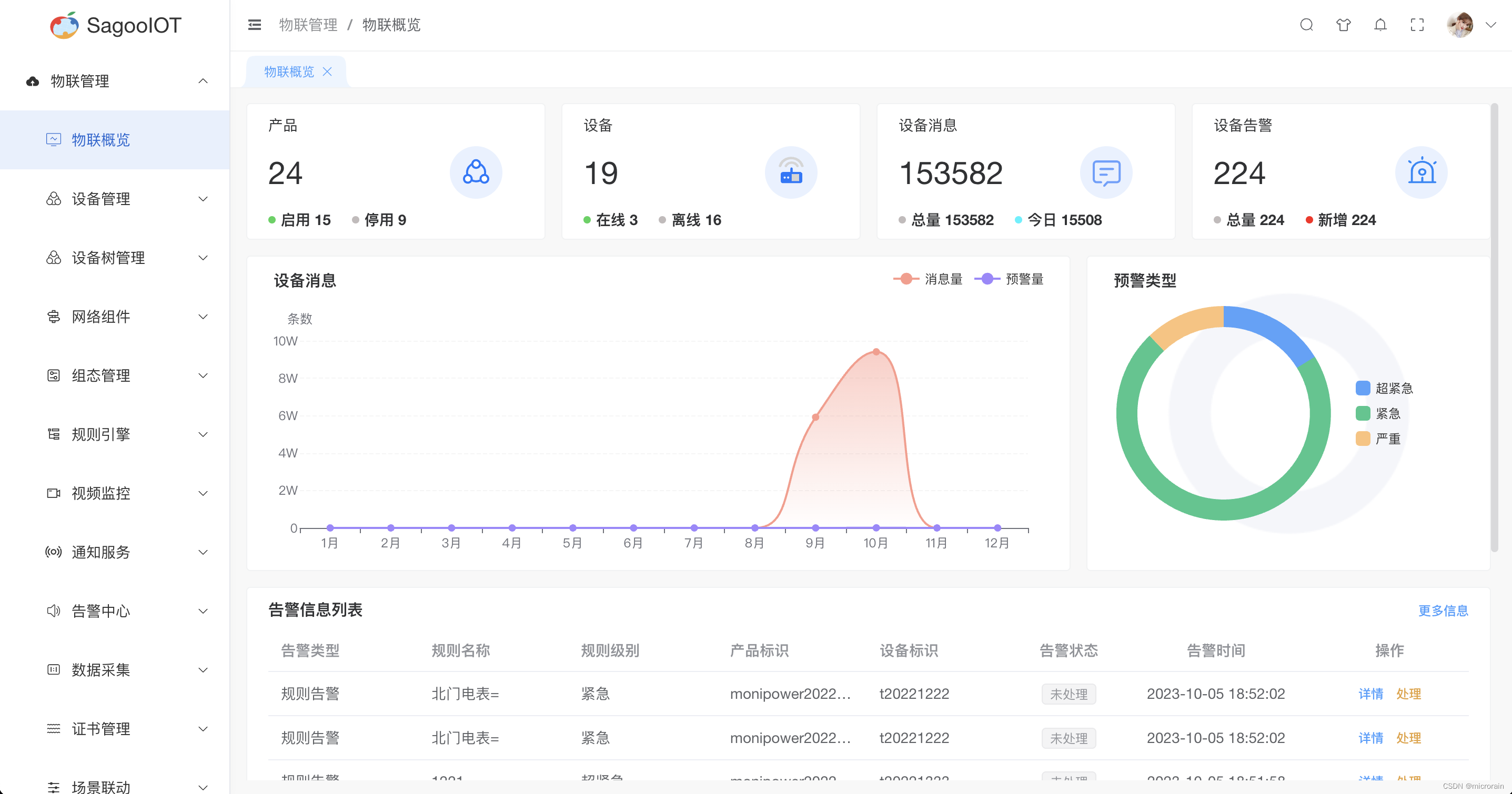Select 物联概览 in the sidebar
This screenshot has width=1512, height=794.
click(101, 140)
